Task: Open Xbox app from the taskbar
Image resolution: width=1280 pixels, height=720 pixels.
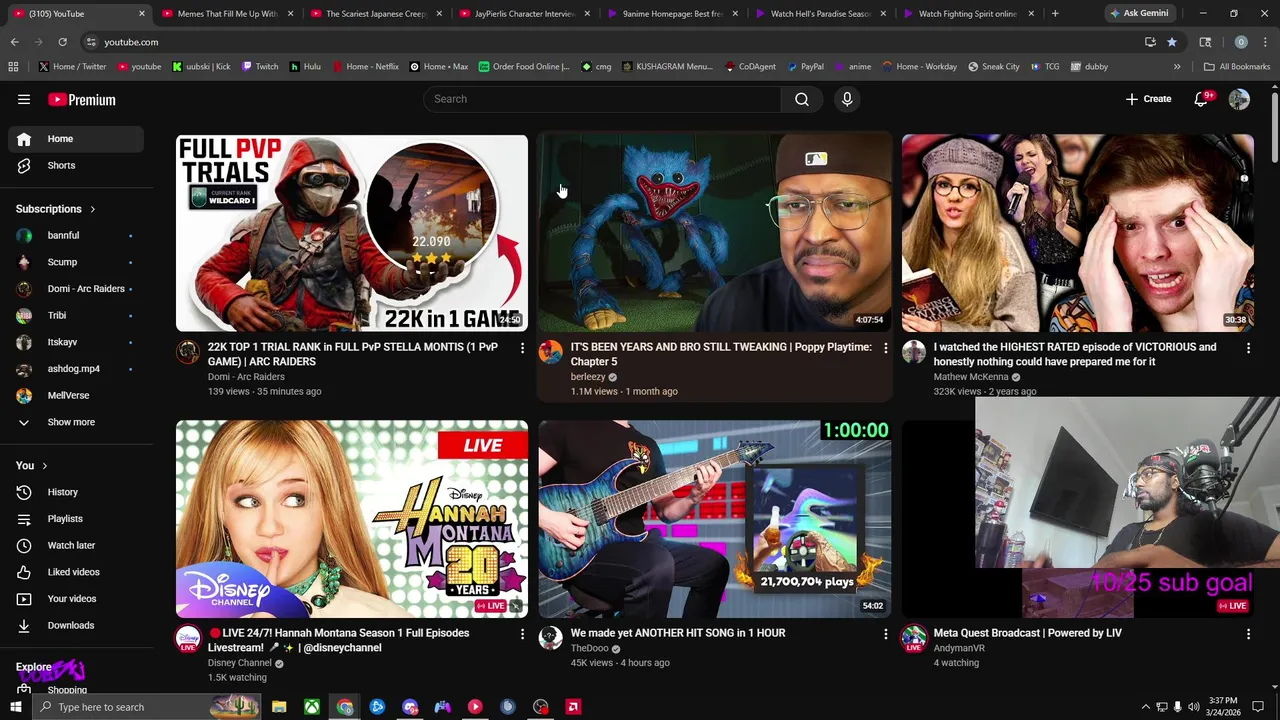Action: point(312,707)
